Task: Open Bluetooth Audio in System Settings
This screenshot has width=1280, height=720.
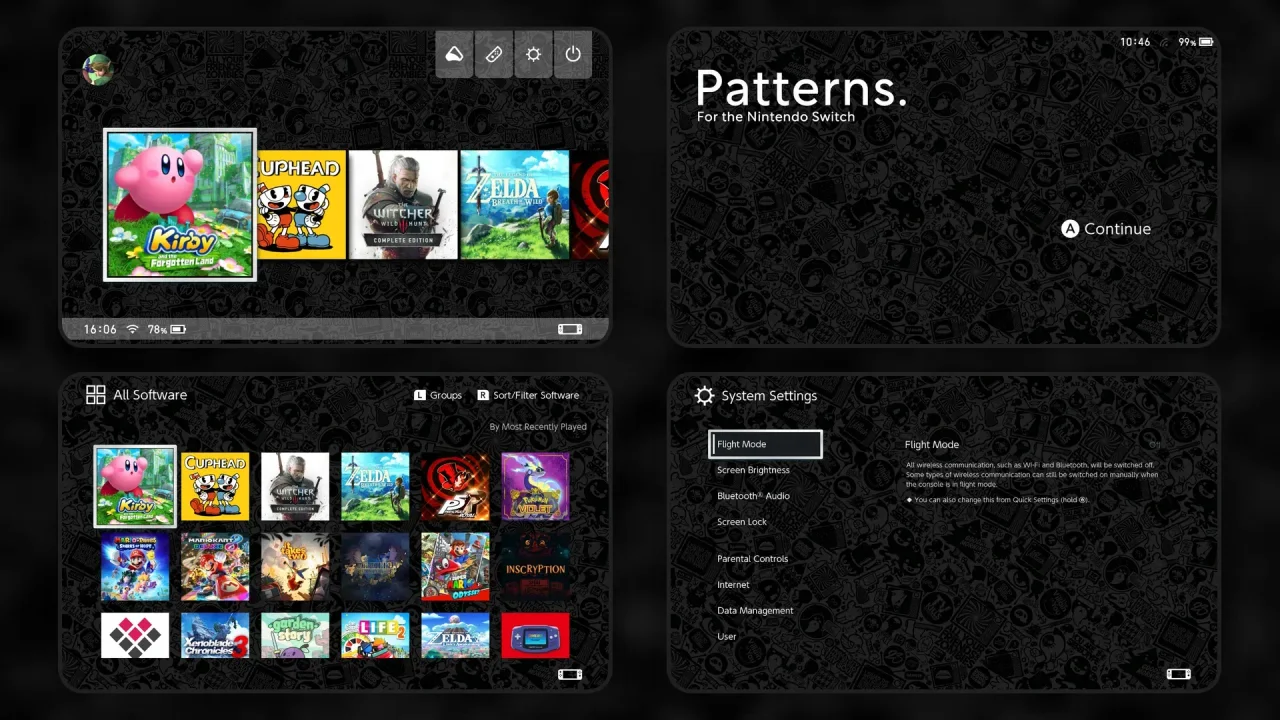Action: click(x=753, y=496)
